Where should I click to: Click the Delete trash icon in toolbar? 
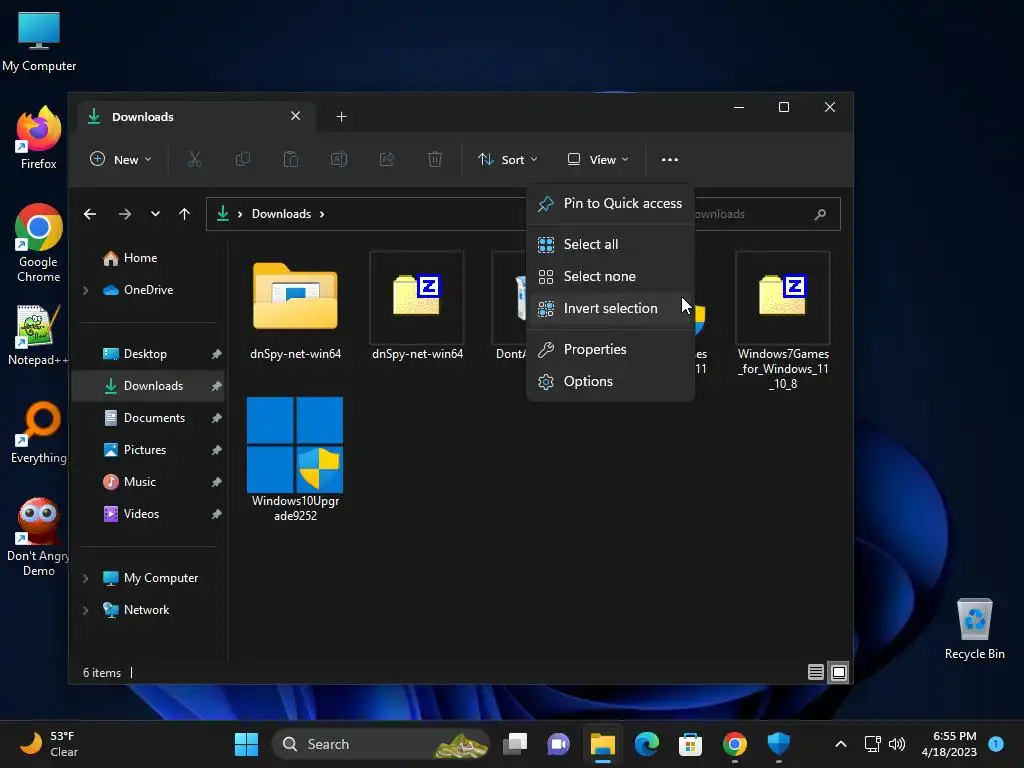(435, 159)
